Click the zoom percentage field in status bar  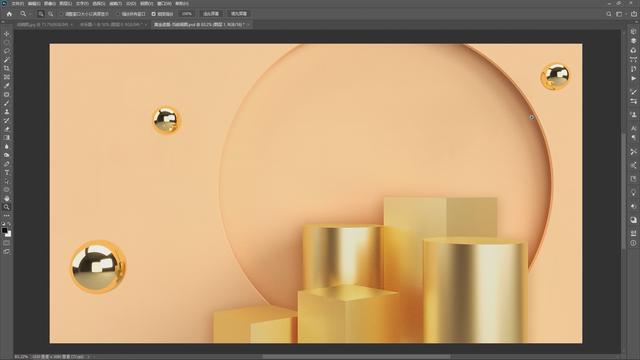point(21,357)
